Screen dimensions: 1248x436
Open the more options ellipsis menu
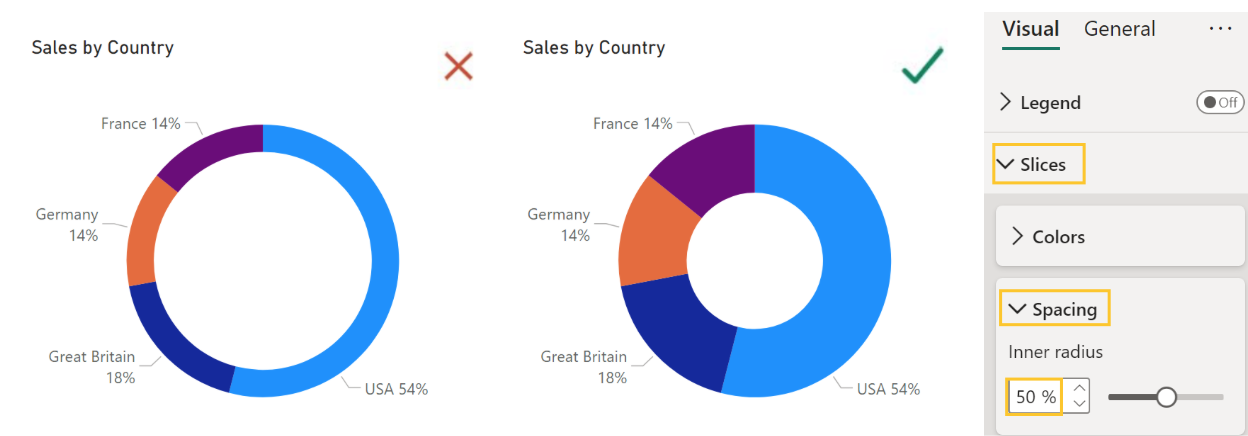(x=1220, y=29)
